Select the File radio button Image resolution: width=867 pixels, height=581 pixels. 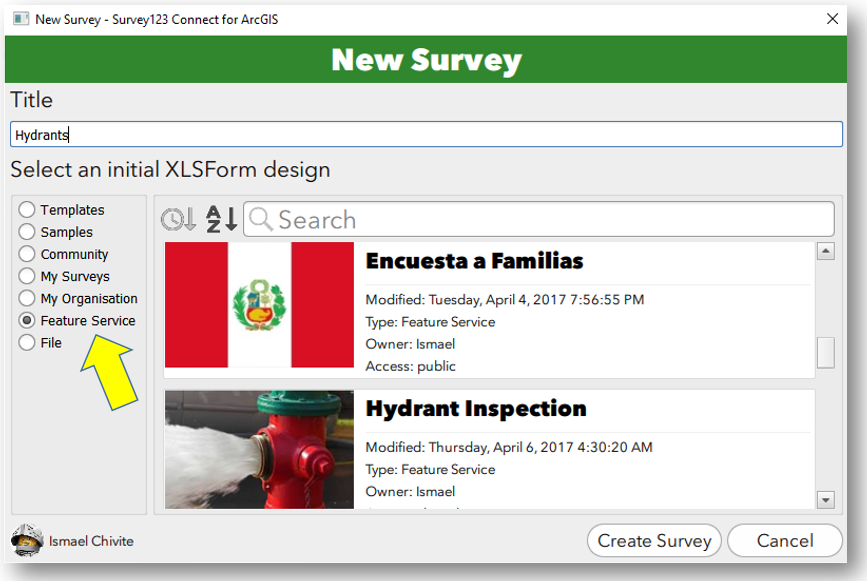coord(27,342)
